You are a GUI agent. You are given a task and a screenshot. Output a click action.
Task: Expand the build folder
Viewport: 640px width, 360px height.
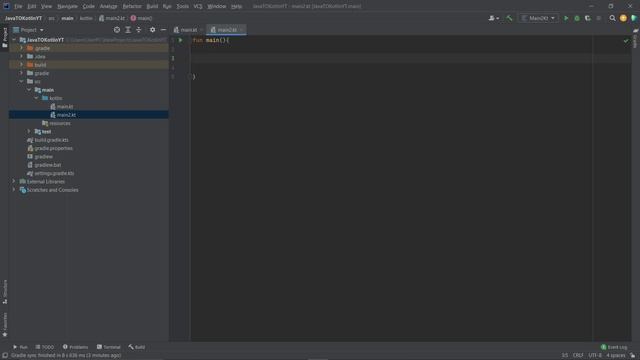pos(22,64)
